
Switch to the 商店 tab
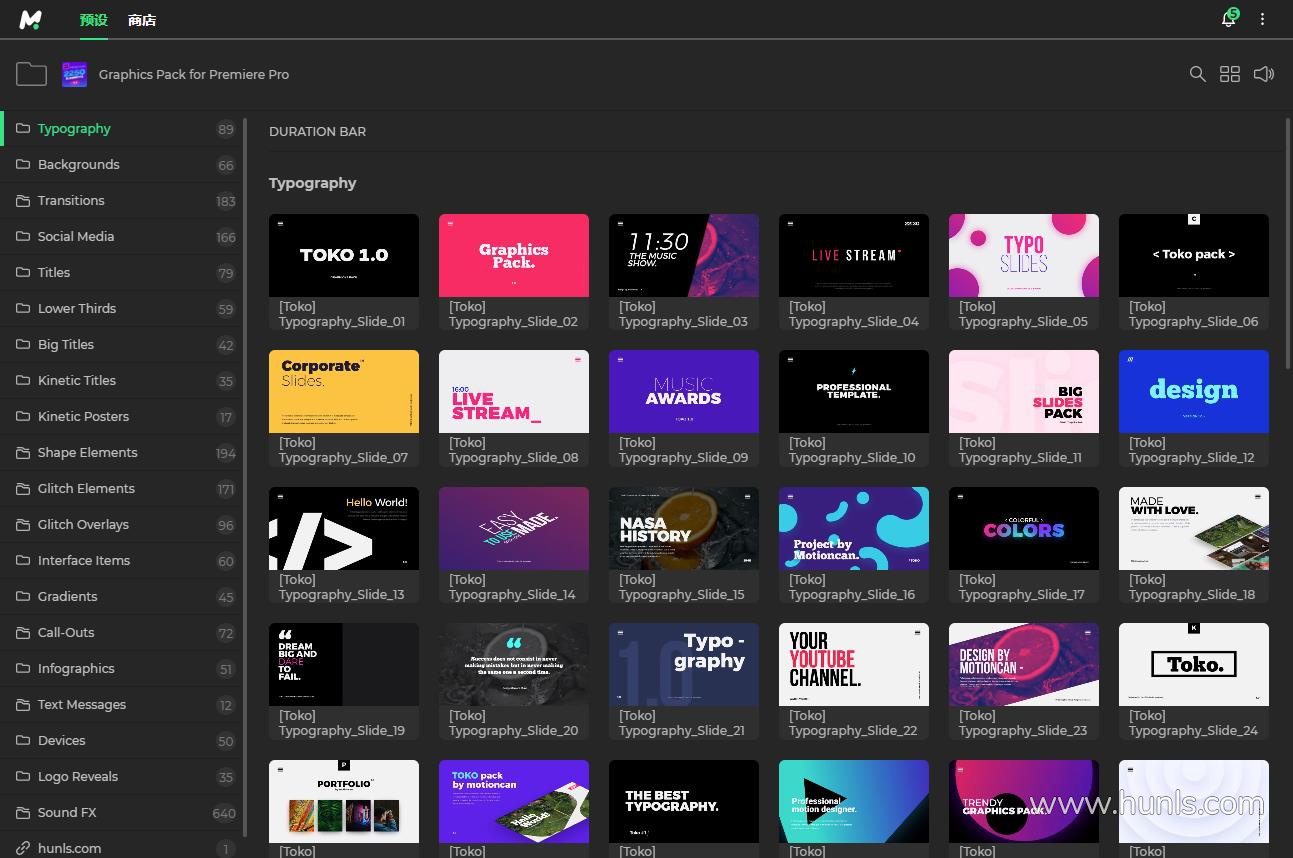click(x=142, y=20)
